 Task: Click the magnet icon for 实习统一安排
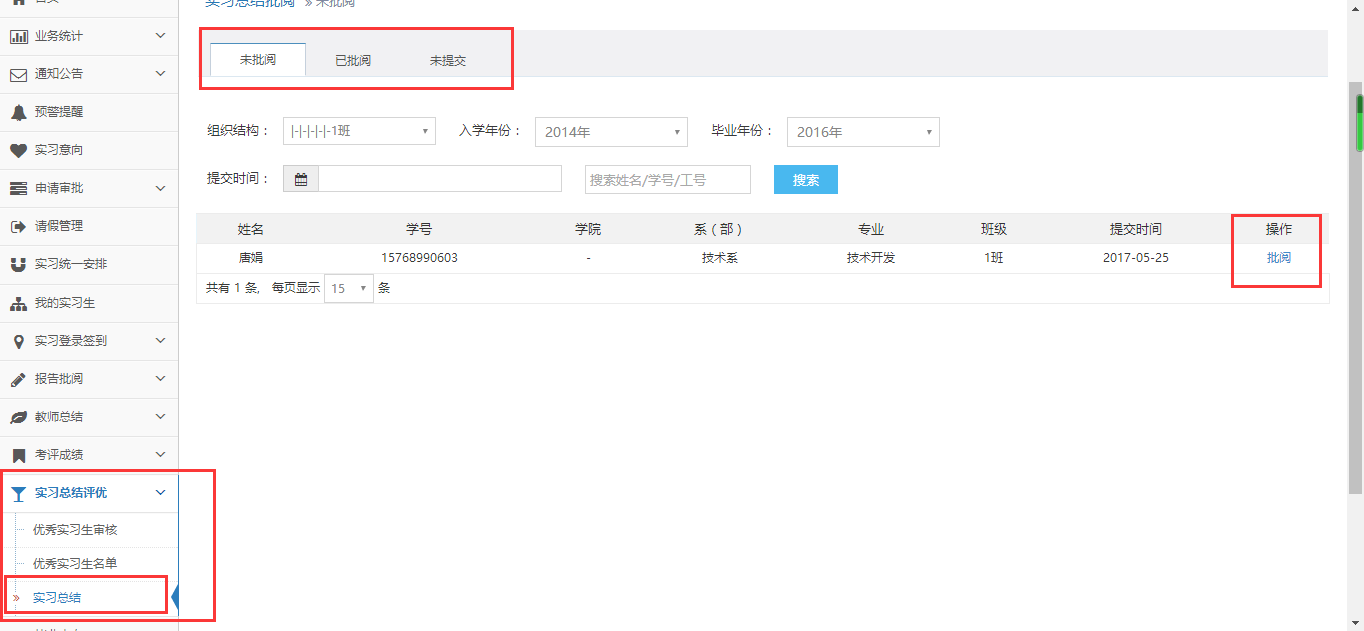18,265
